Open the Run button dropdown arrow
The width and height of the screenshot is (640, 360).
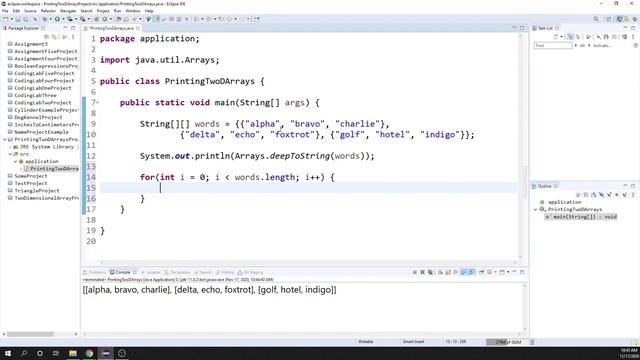coord(63,19)
